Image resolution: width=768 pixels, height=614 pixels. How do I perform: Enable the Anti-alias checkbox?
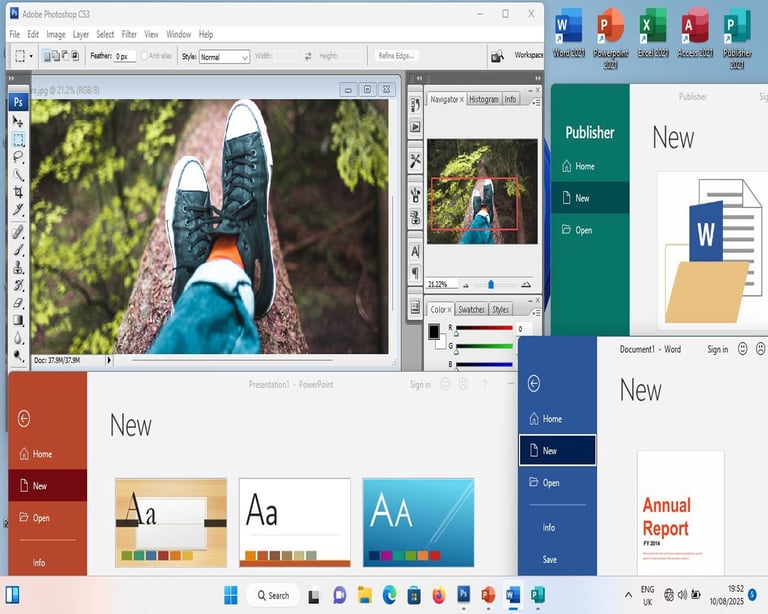pos(144,56)
